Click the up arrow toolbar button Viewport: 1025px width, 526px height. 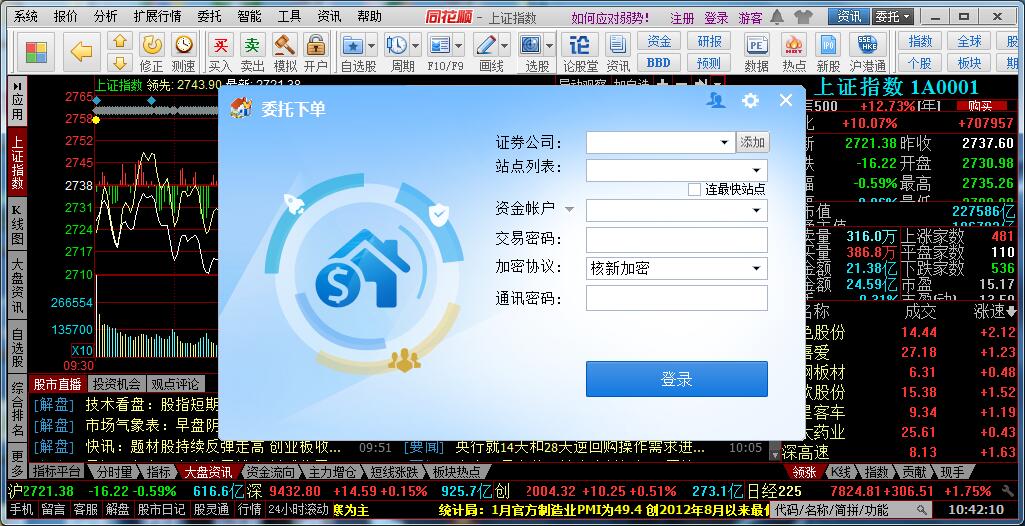pos(120,41)
